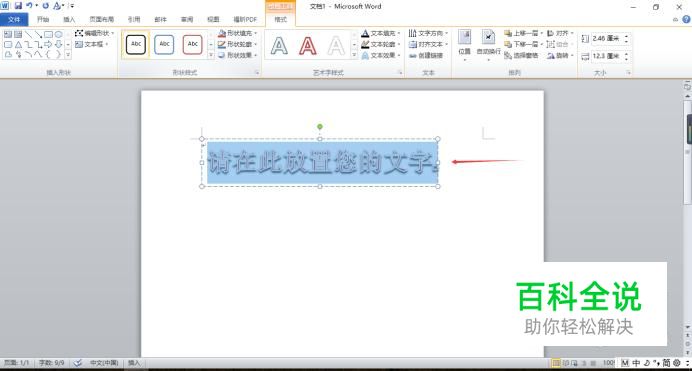The image size is (692, 371).
Task: Open the 对齐 (Align) dropdown
Action: click(560, 33)
